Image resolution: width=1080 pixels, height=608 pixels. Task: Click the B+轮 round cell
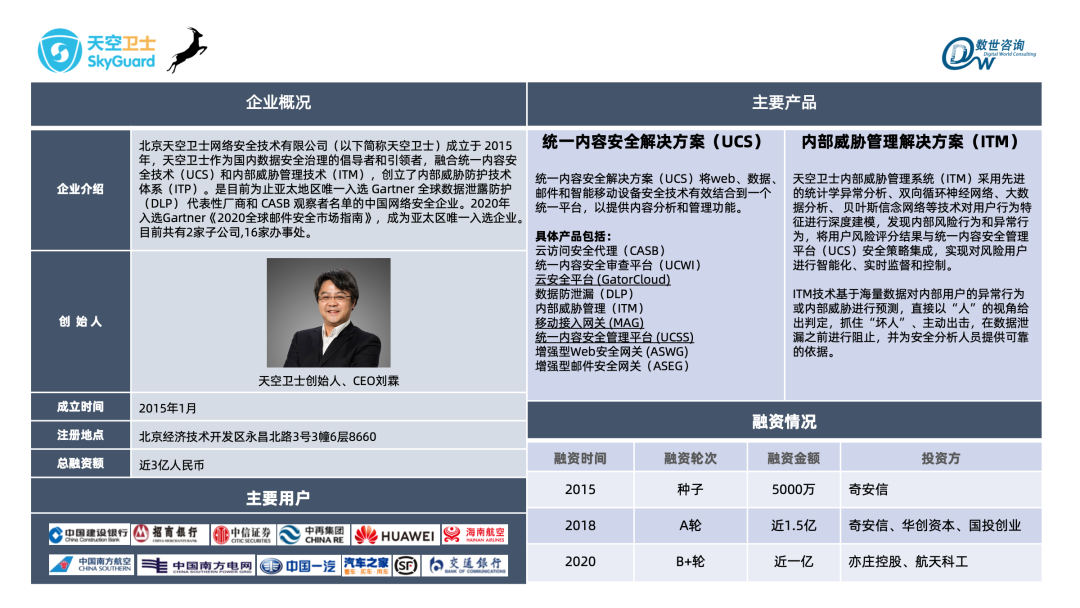690,562
